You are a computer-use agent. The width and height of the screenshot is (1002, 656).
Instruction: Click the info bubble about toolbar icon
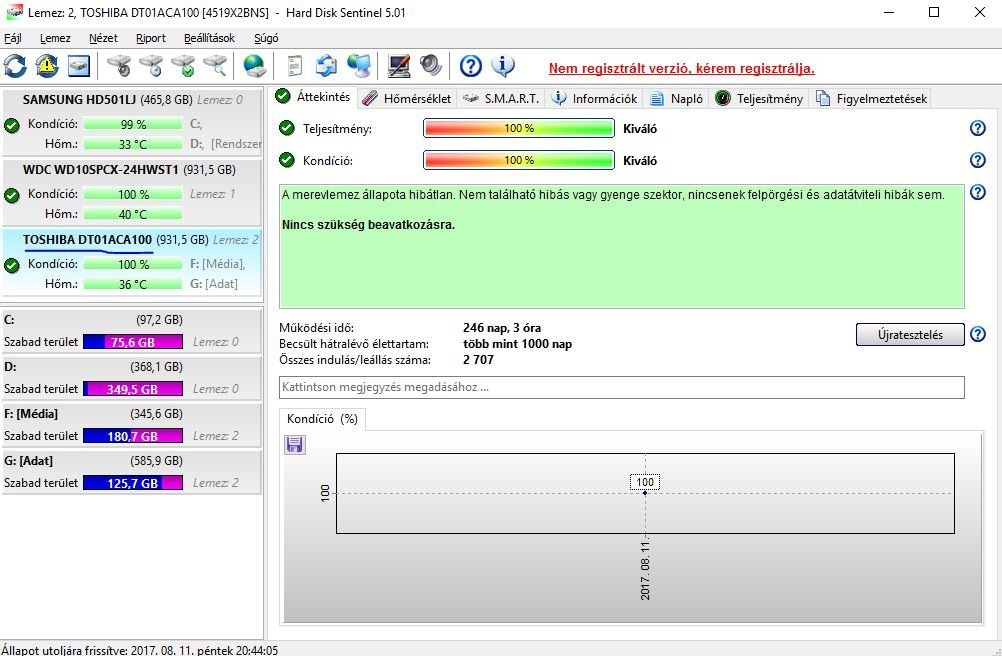pos(503,66)
